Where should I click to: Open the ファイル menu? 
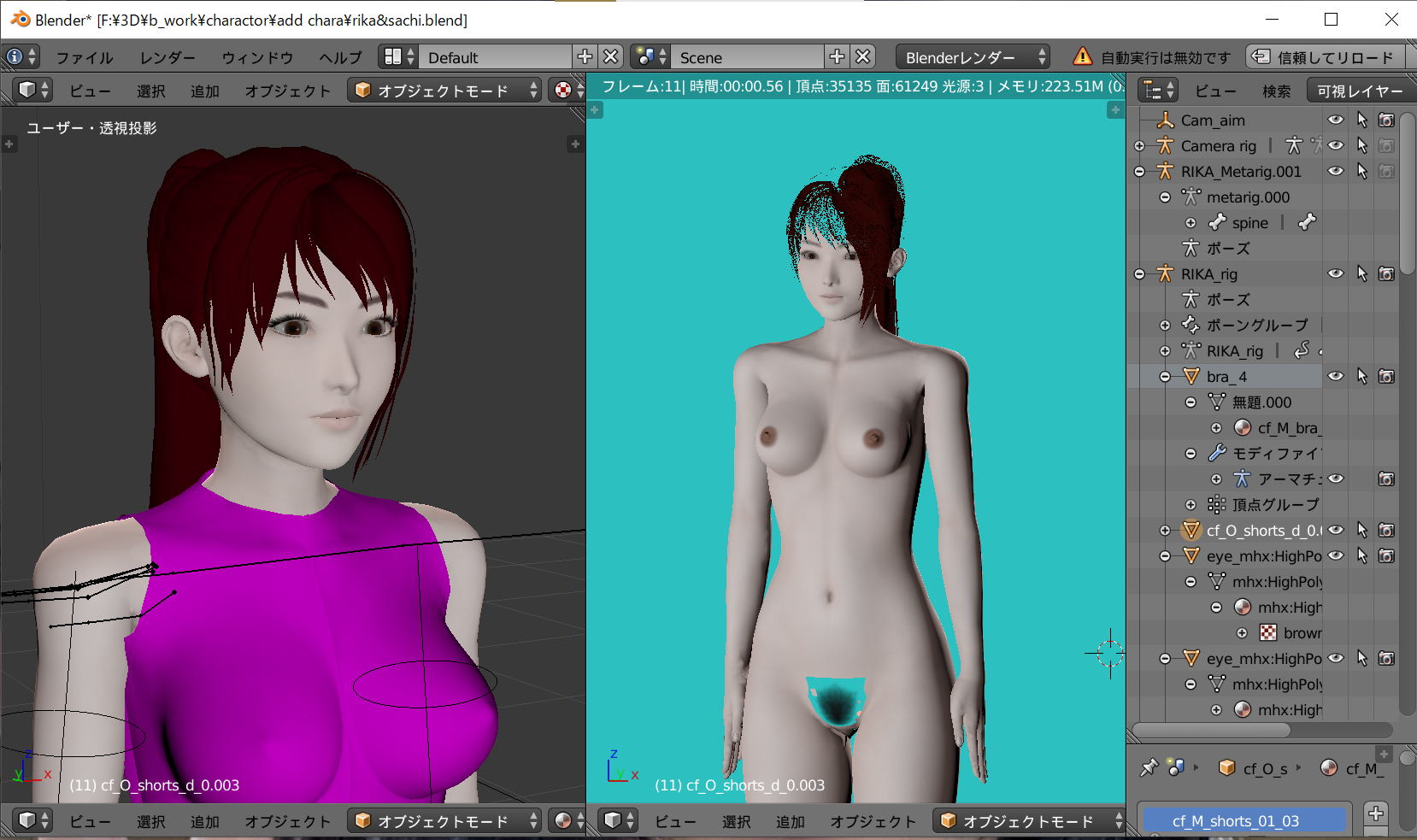click(84, 57)
